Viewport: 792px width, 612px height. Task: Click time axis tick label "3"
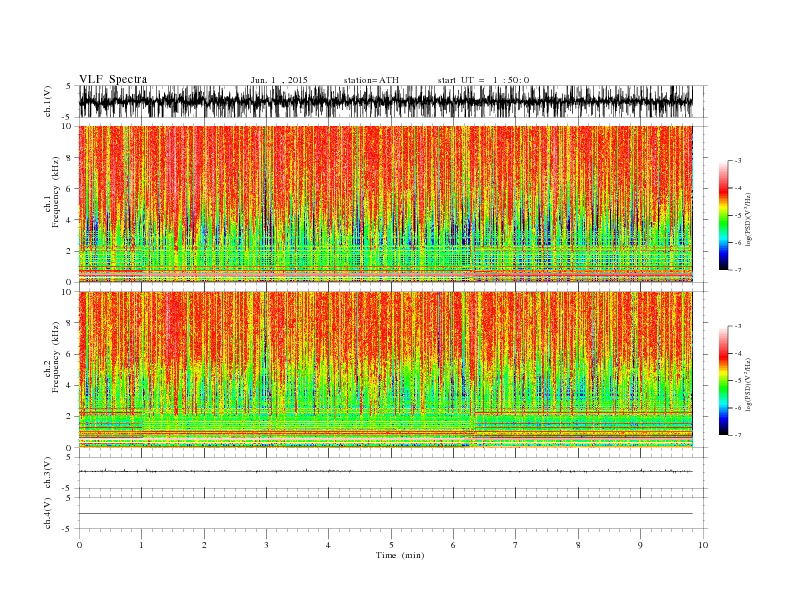(x=266, y=545)
